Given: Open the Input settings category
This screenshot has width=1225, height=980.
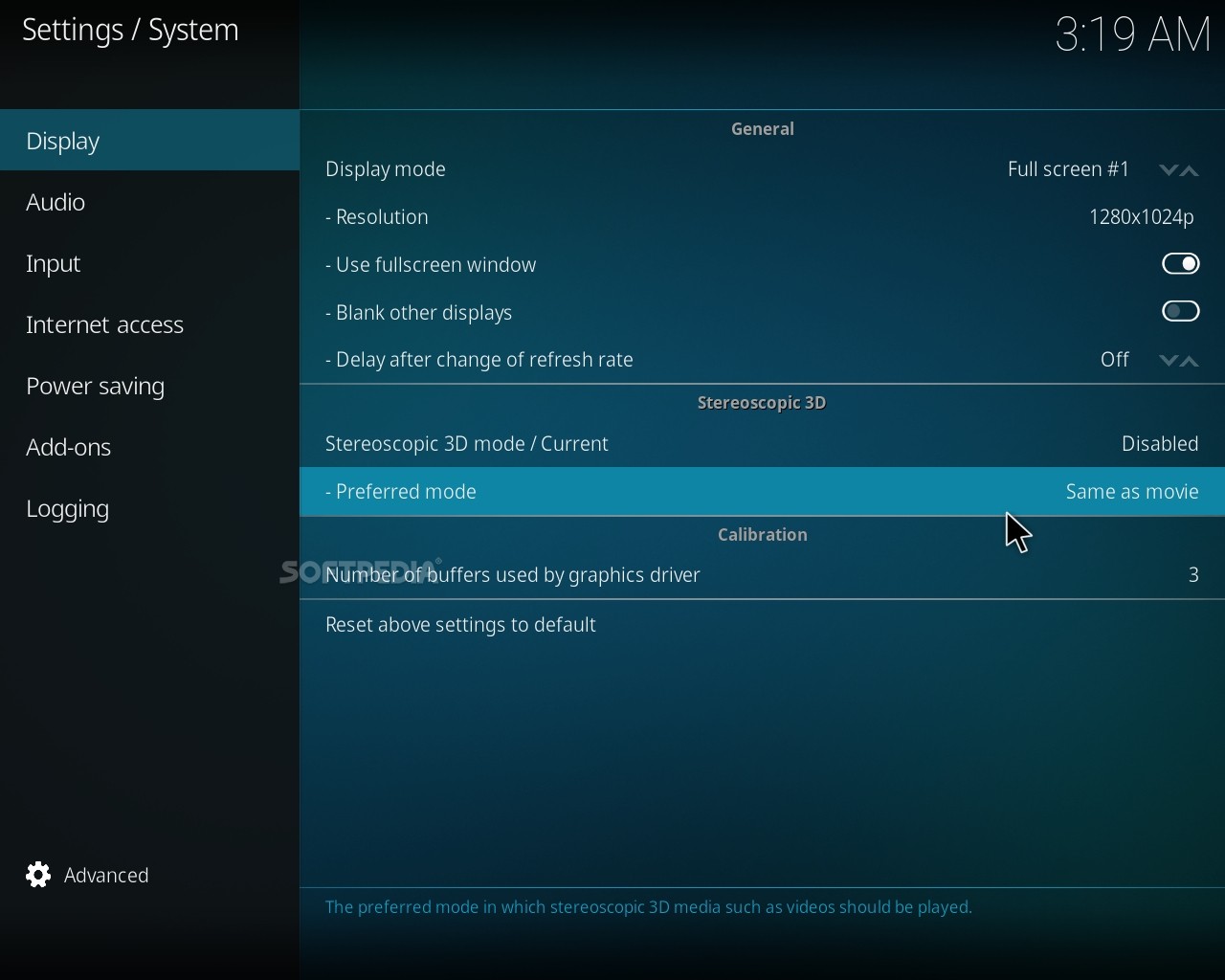Looking at the screenshot, I should coord(149,263).
